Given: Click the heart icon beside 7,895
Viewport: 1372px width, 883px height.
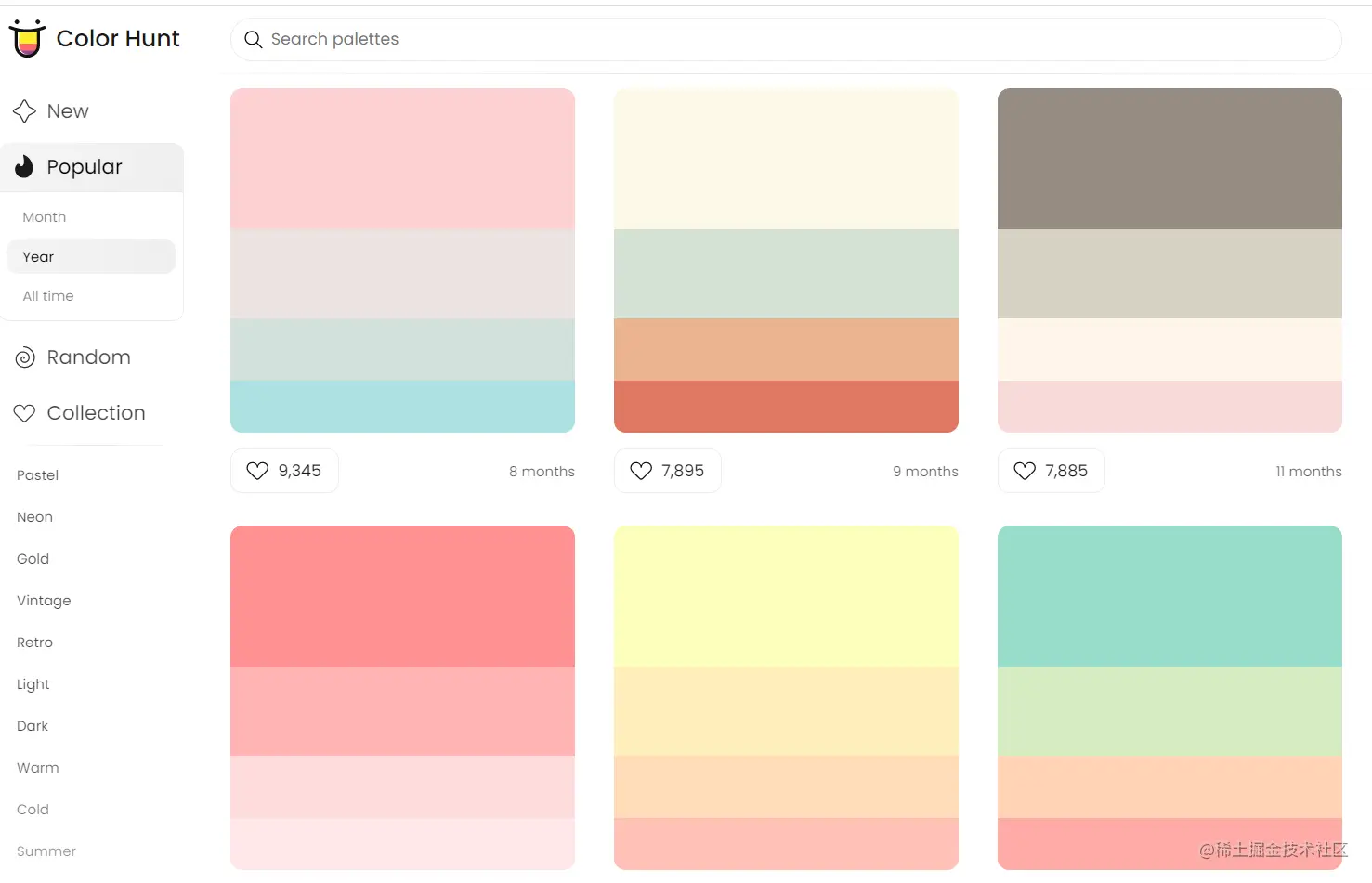Looking at the screenshot, I should 641,471.
